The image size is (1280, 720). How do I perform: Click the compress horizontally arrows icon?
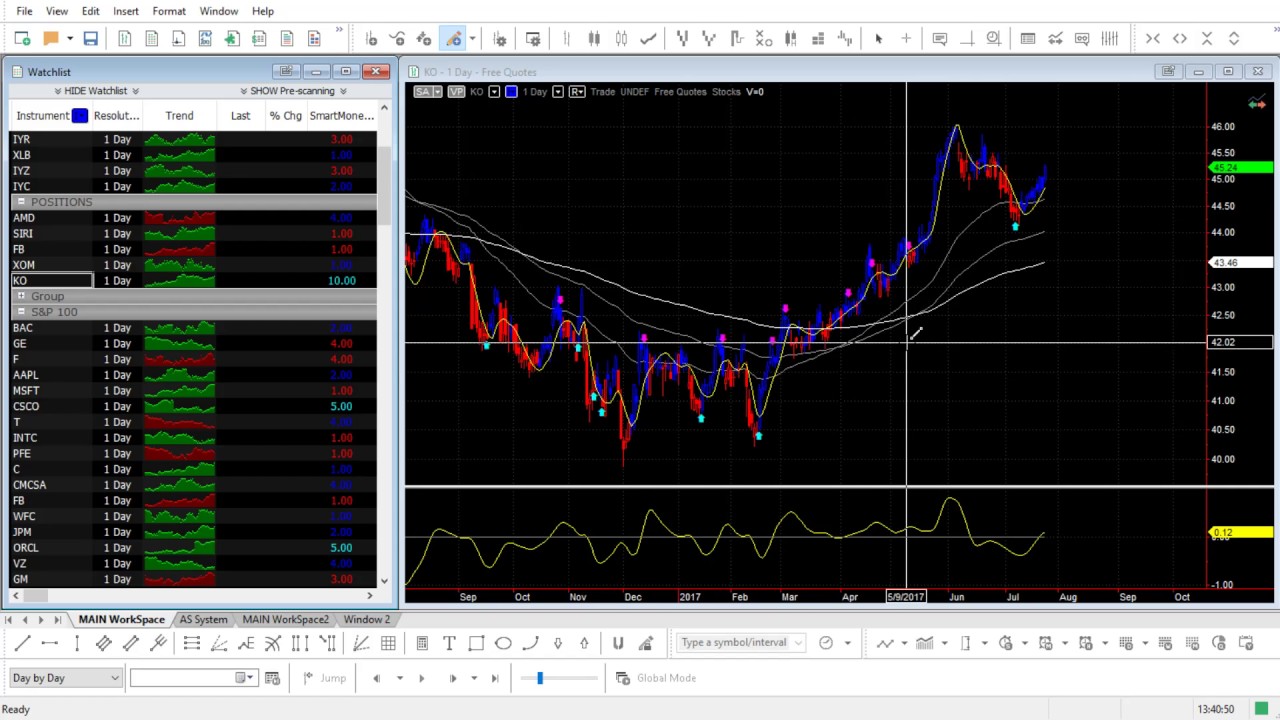[x=1153, y=38]
